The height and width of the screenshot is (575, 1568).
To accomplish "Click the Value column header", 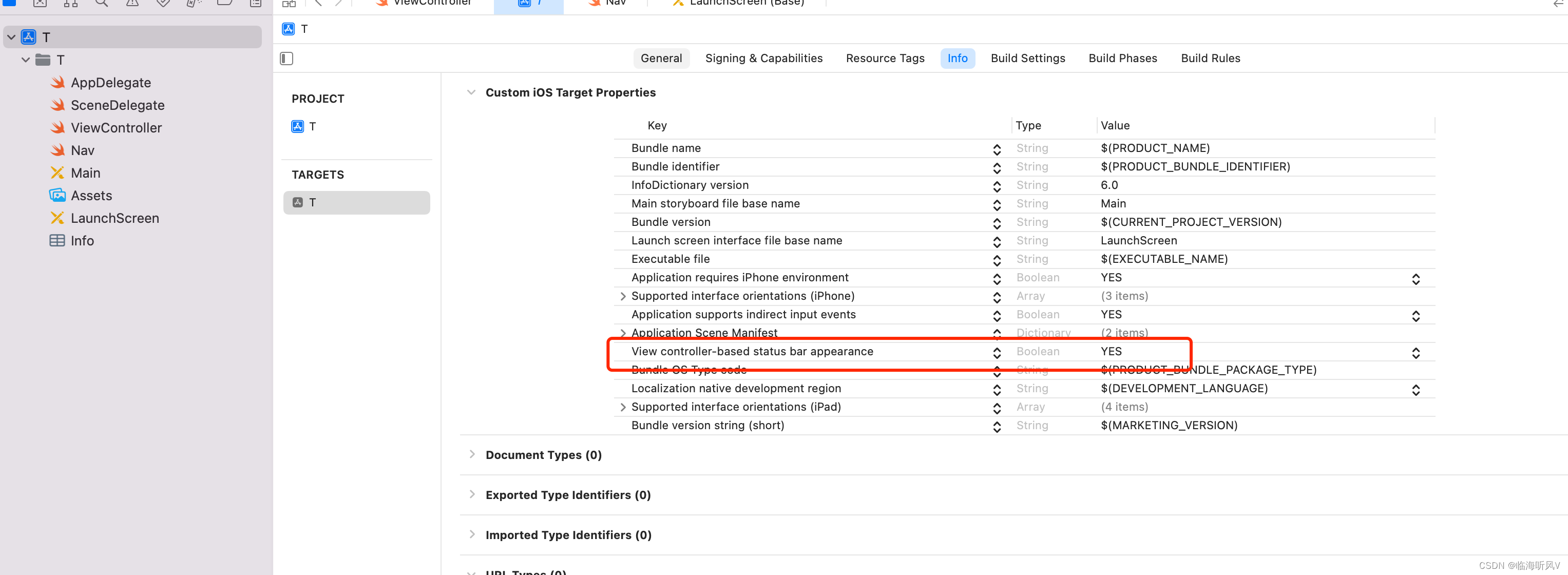I will click(1115, 125).
